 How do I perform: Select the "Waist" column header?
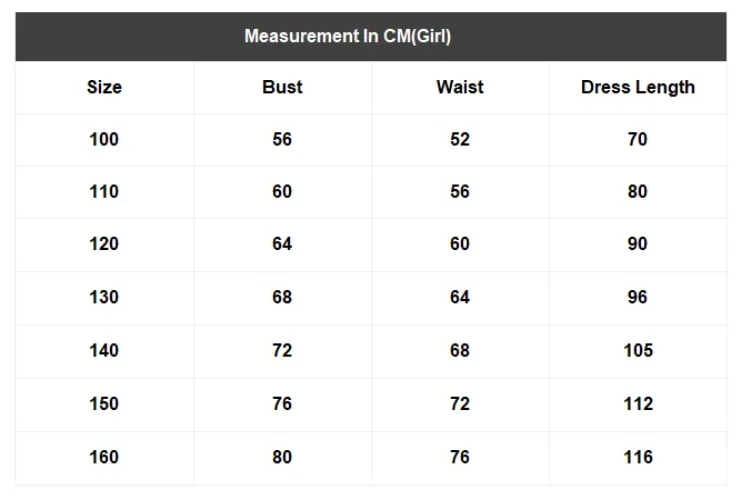click(x=459, y=87)
